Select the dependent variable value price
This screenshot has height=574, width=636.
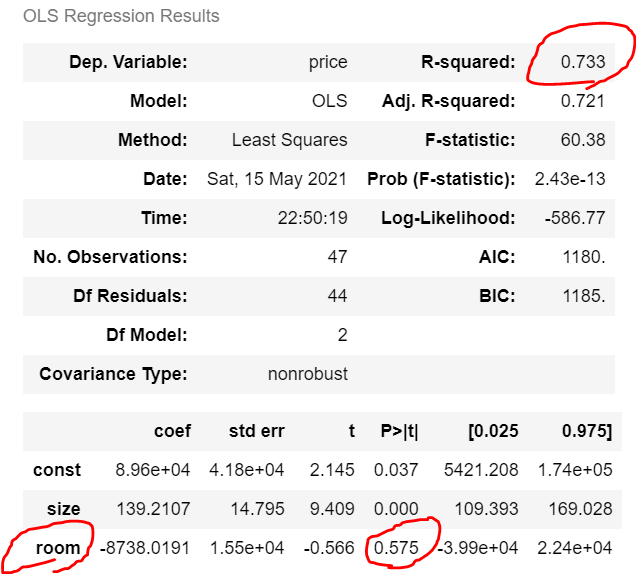(328, 62)
